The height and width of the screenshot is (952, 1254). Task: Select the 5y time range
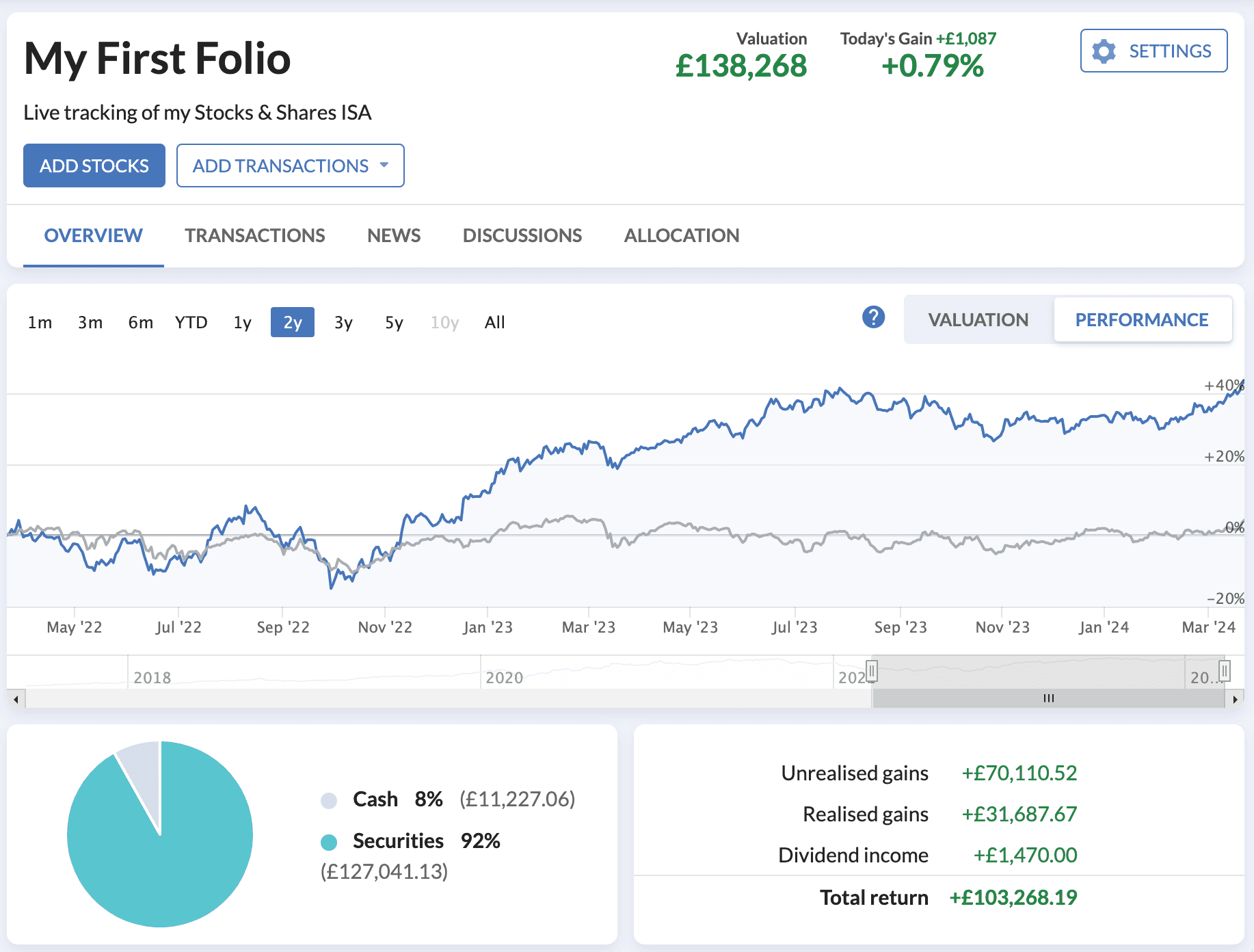click(x=393, y=322)
